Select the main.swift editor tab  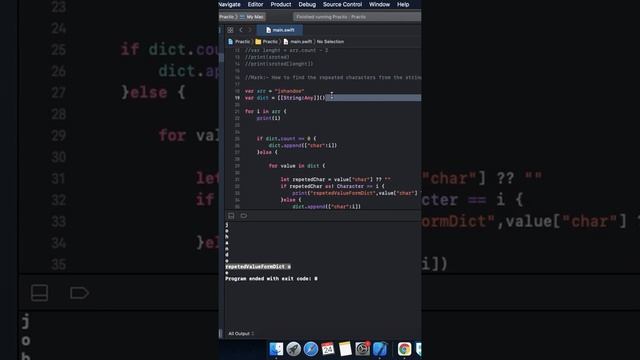(280, 30)
